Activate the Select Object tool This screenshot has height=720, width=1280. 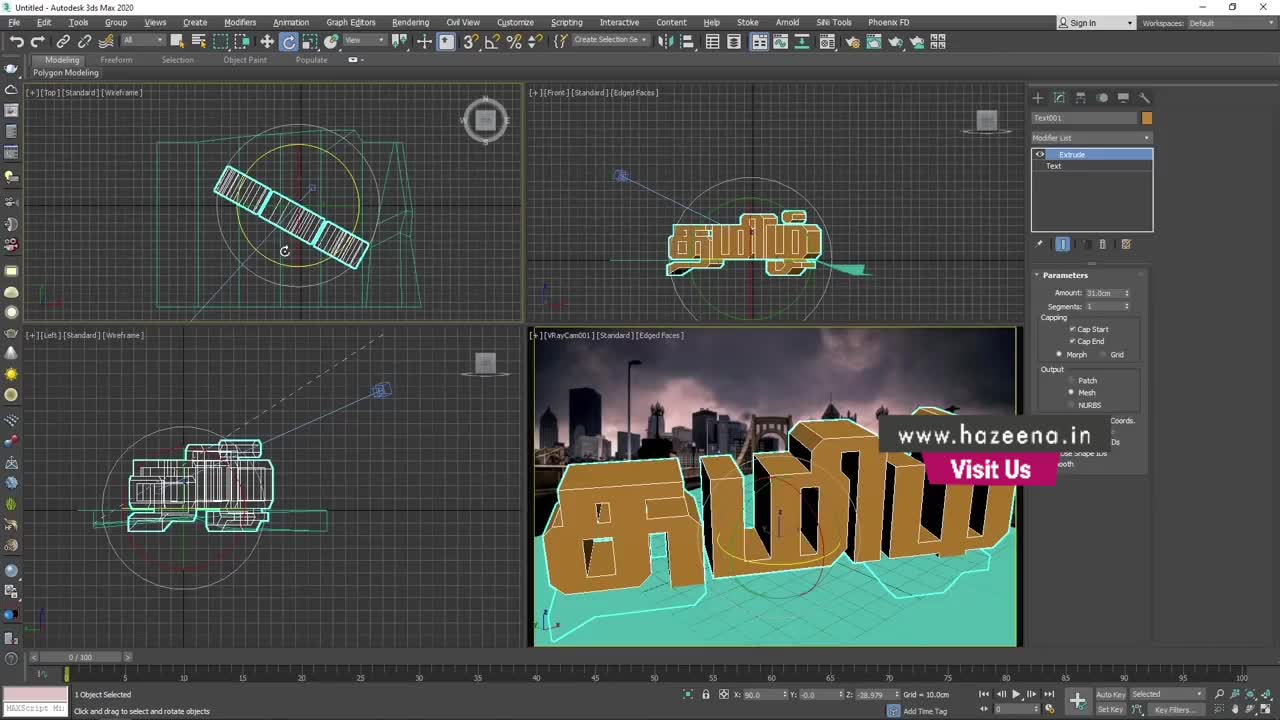[x=177, y=41]
